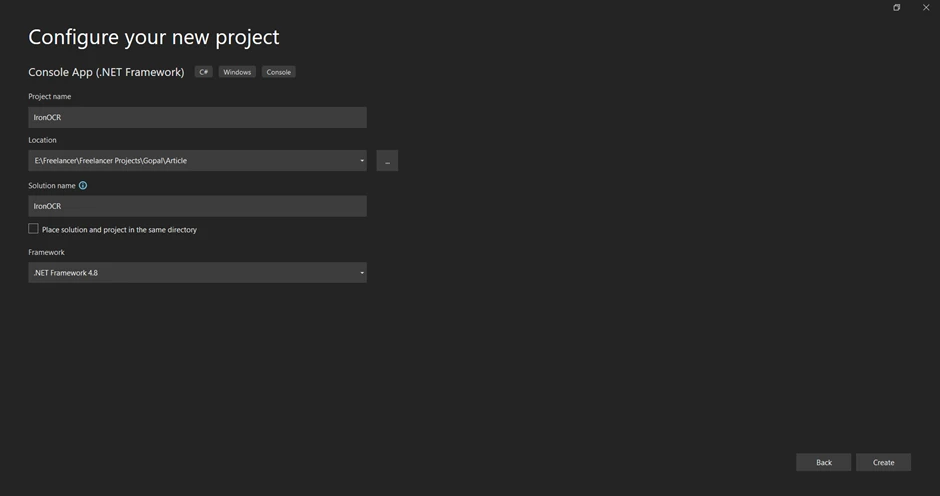Click the Project name field label
This screenshot has height=496, width=940.
coord(50,96)
